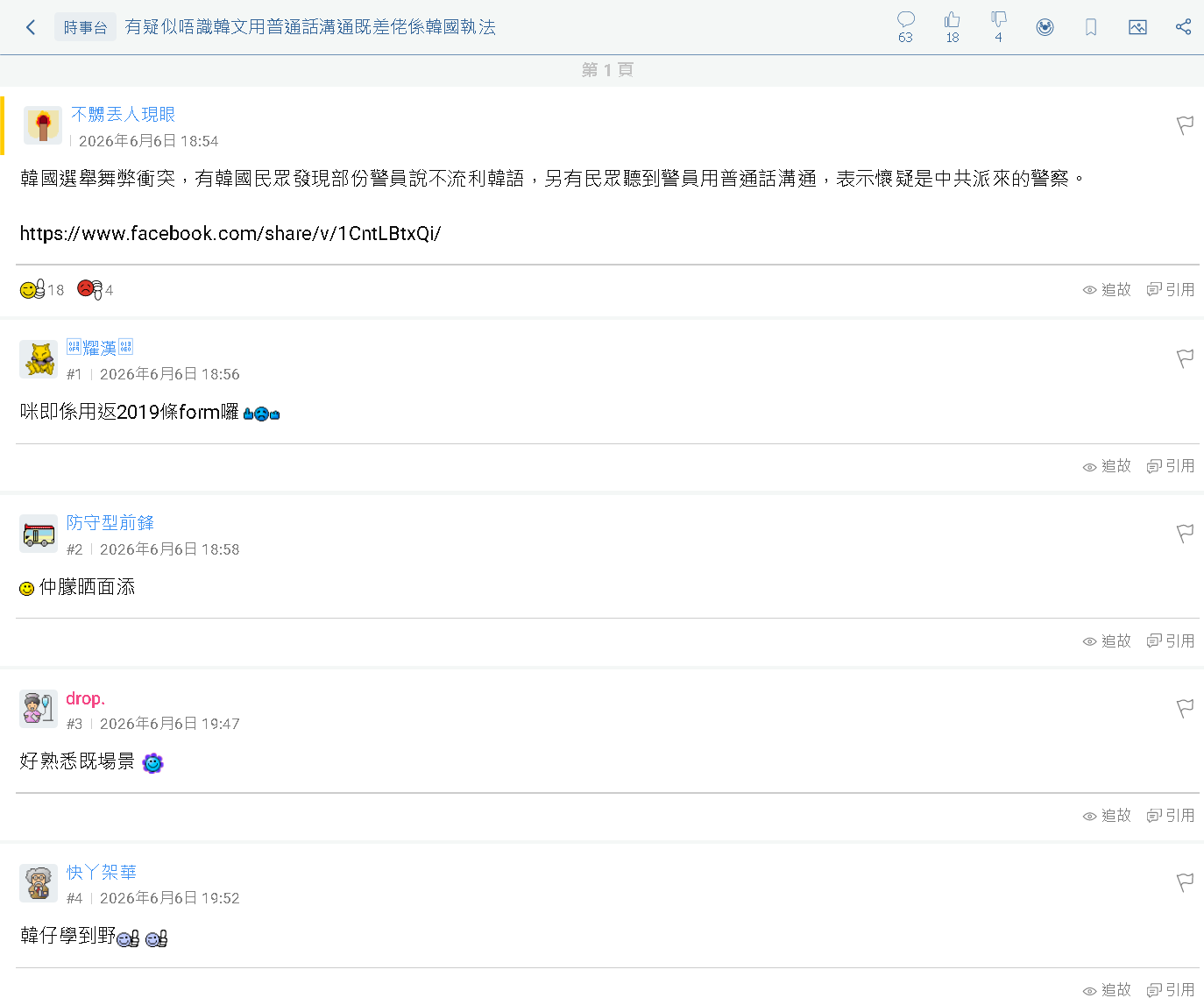Select the reply text 咪即係用返2019條form囉
The width and height of the screenshot is (1204, 1005).
point(130,412)
